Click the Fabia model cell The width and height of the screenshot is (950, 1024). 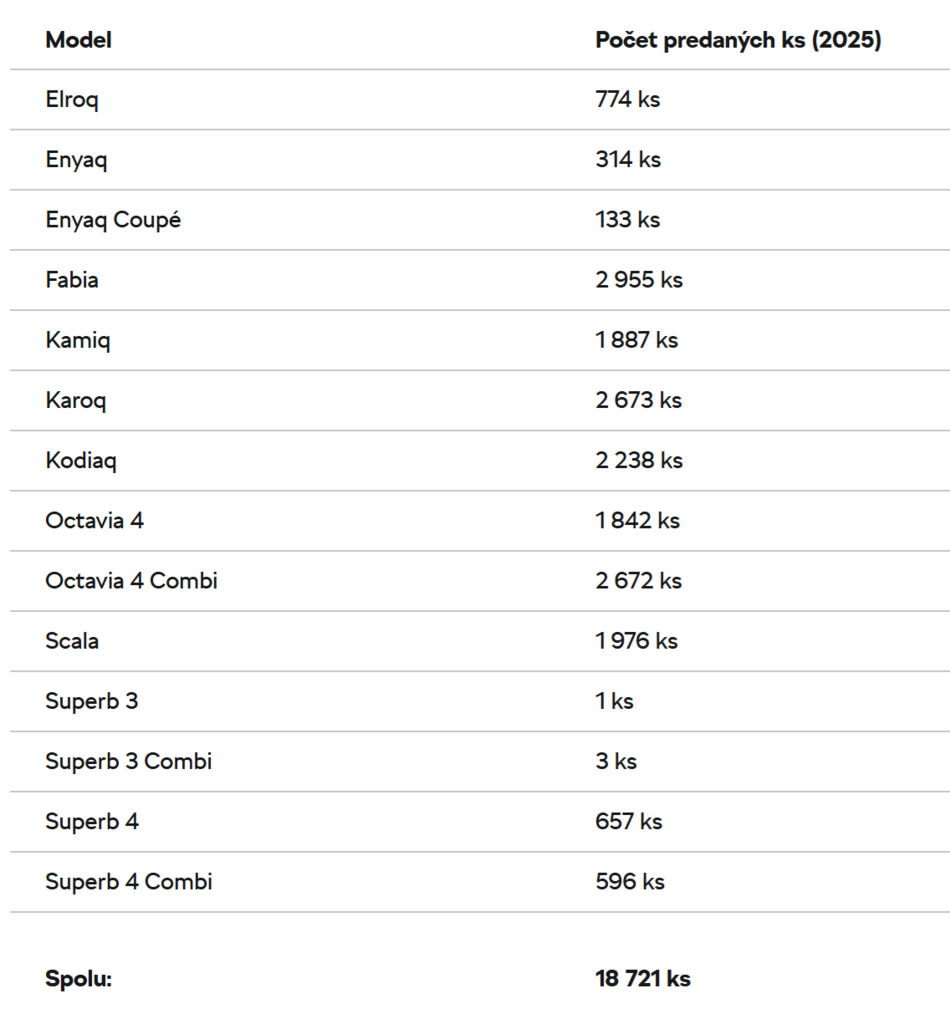click(x=72, y=280)
